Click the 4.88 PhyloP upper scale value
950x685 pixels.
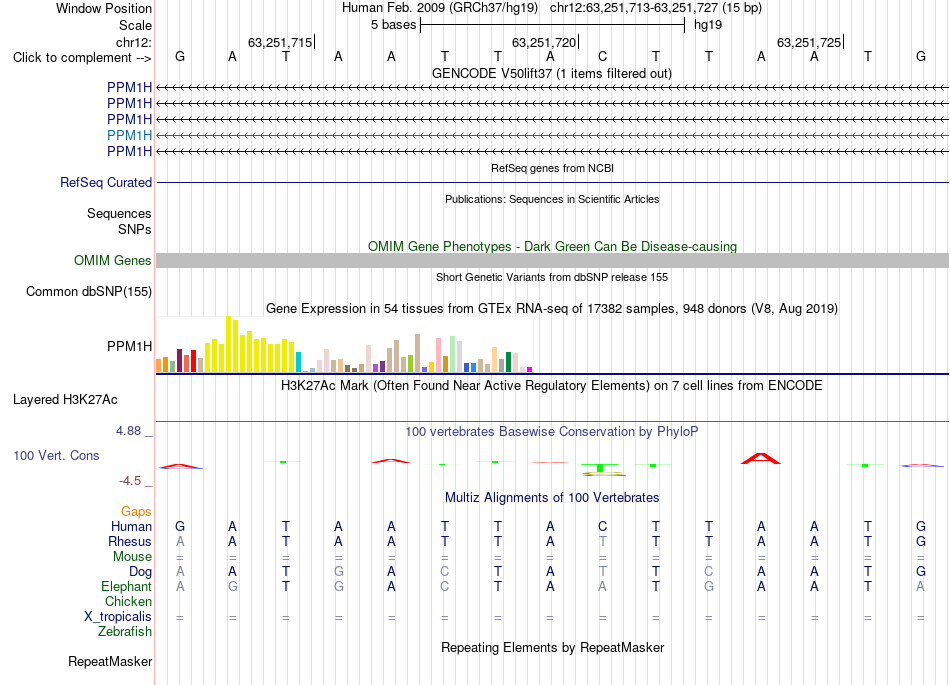coord(128,431)
